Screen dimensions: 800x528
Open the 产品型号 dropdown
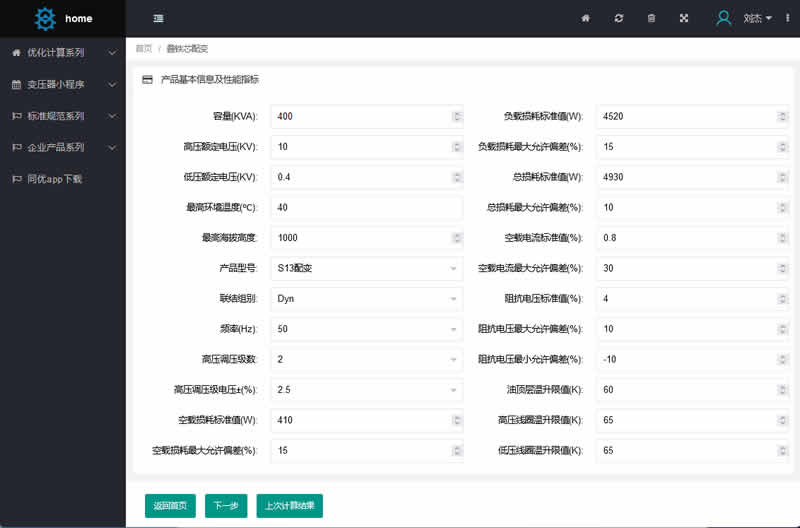(x=366, y=268)
